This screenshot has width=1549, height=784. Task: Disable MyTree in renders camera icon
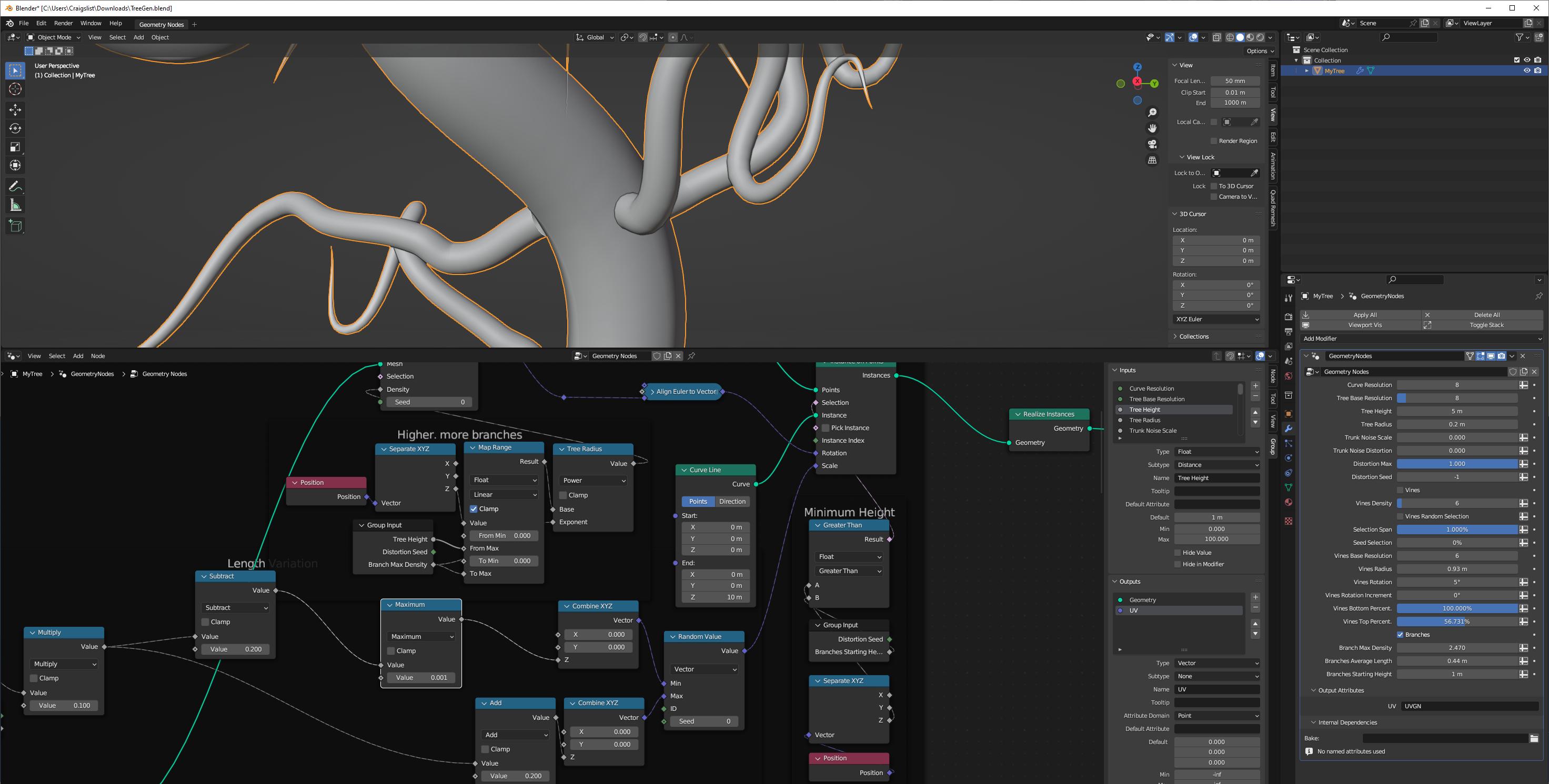tap(1537, 70)
